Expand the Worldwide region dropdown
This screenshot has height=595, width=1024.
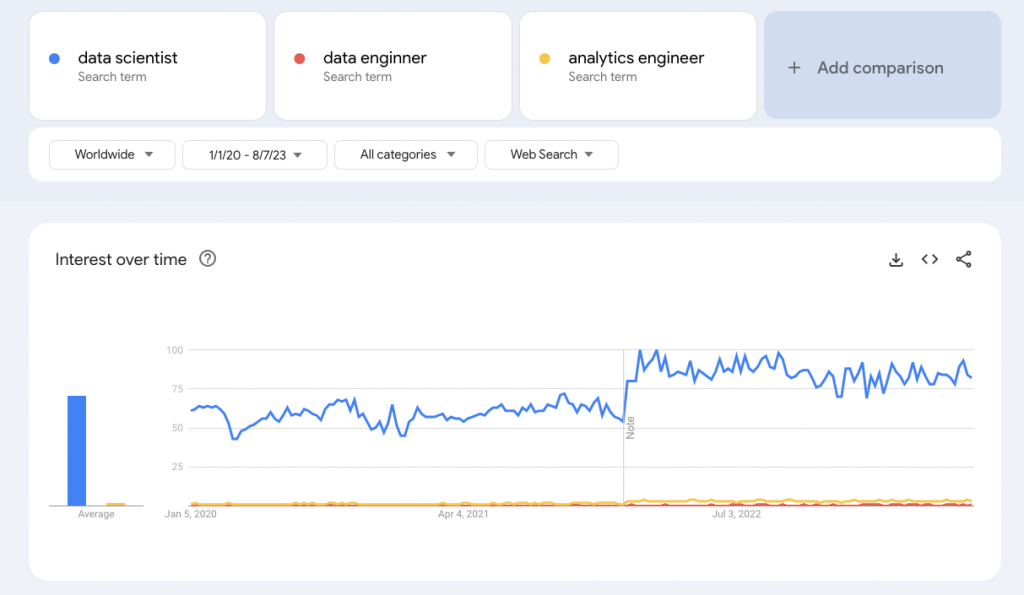tap(113, 155)
